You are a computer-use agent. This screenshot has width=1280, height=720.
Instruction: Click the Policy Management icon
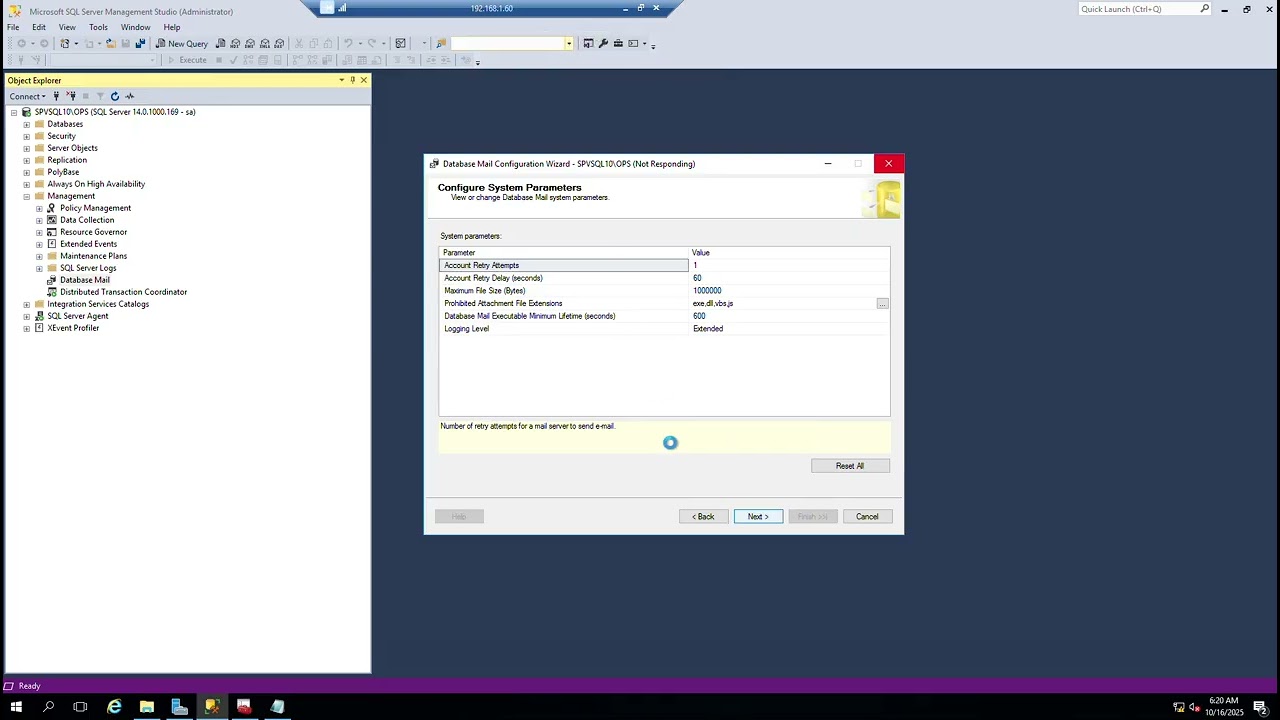coord(52,208)
